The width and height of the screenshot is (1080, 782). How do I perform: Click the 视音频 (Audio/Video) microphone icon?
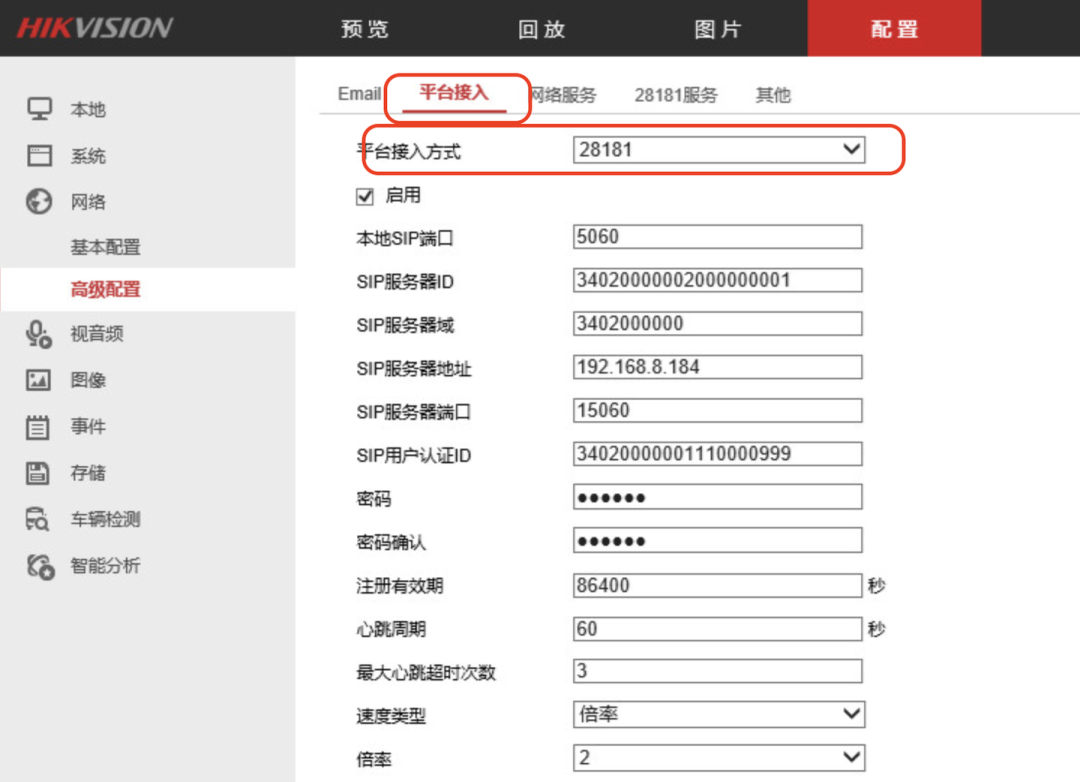[38, 334]
